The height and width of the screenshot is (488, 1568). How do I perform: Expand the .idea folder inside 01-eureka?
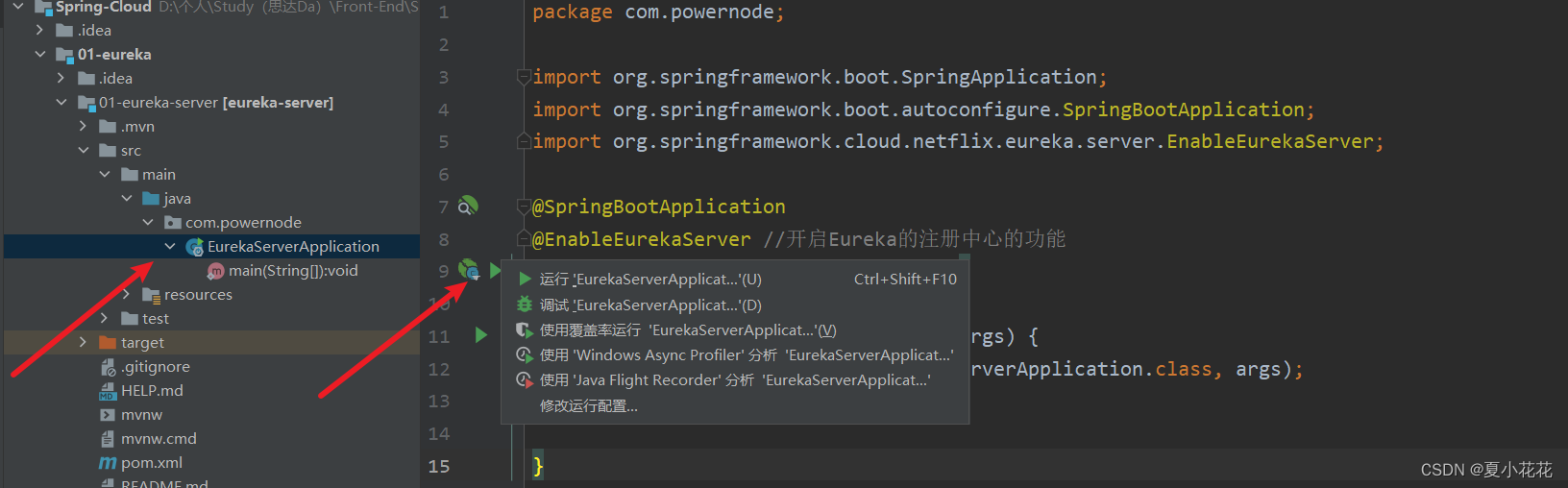[61, 79]
